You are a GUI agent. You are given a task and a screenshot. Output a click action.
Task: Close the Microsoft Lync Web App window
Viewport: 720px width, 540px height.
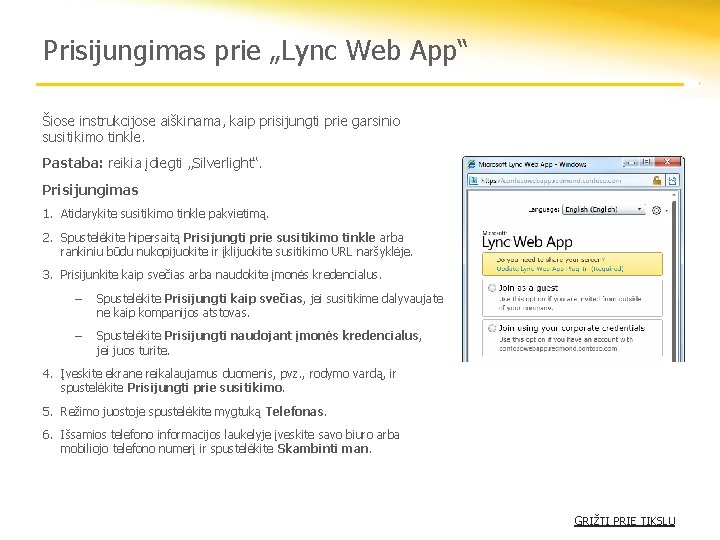tap(668, 162)
